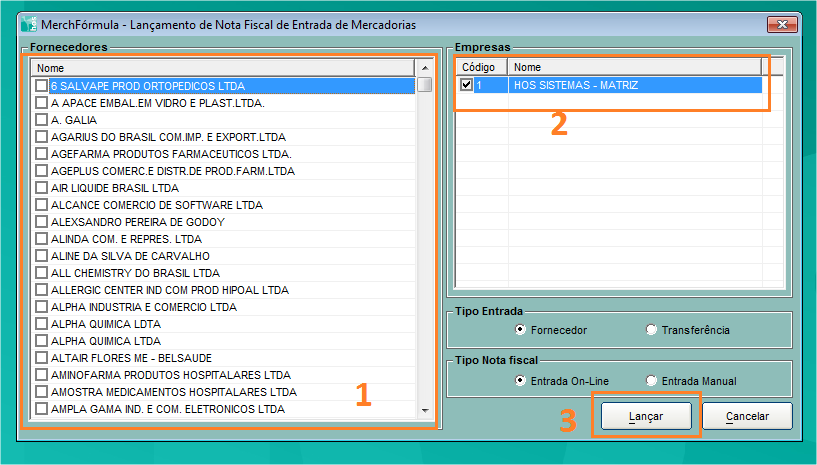The image size is (817, 465).
Task: Sort suppliers by the Nome column header
Action: click(x=220, y=68)
